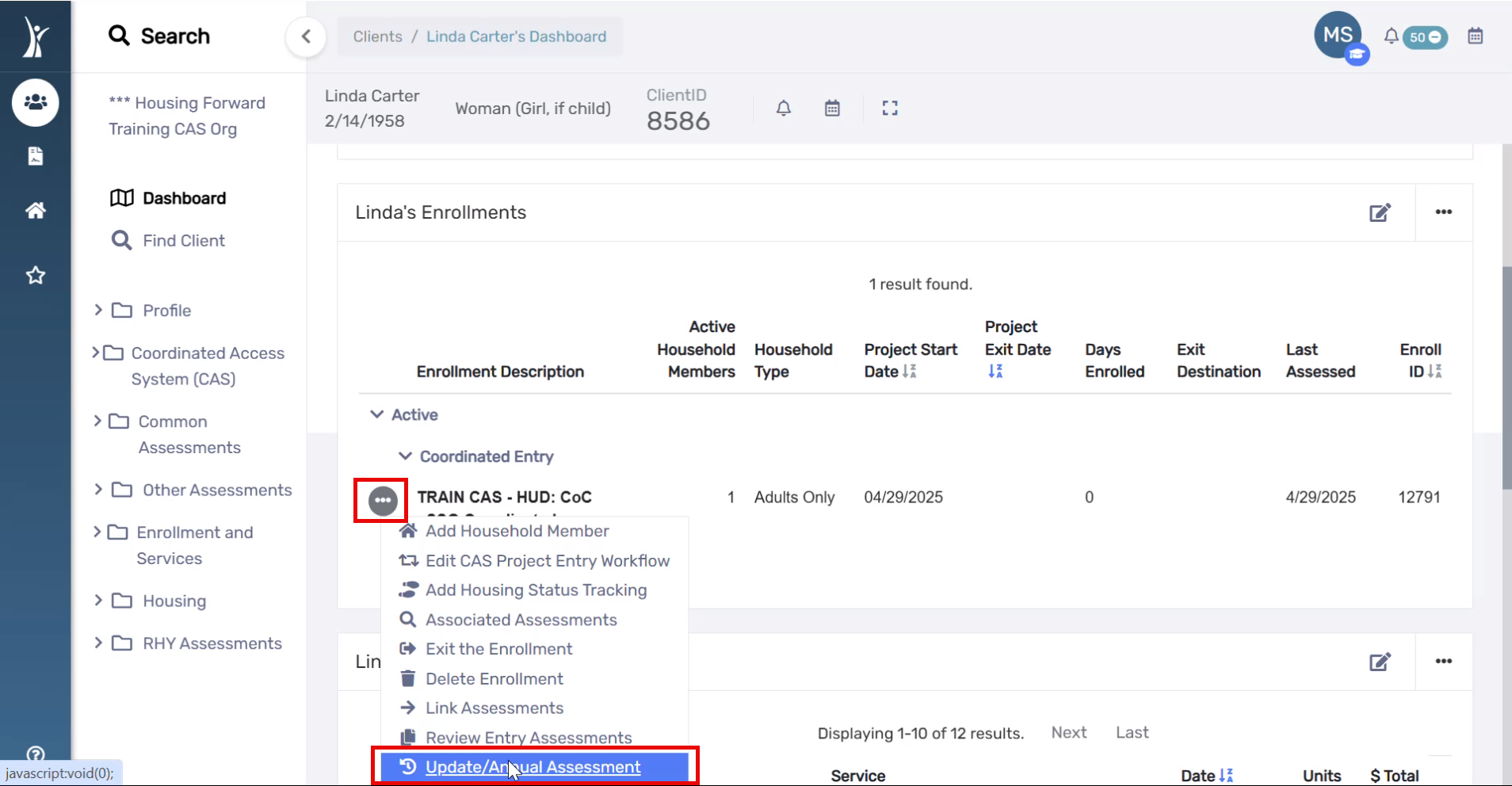The image size is (1512, 786).
Task: Click the vertical page scrollbar
Action: point(1506,379)
